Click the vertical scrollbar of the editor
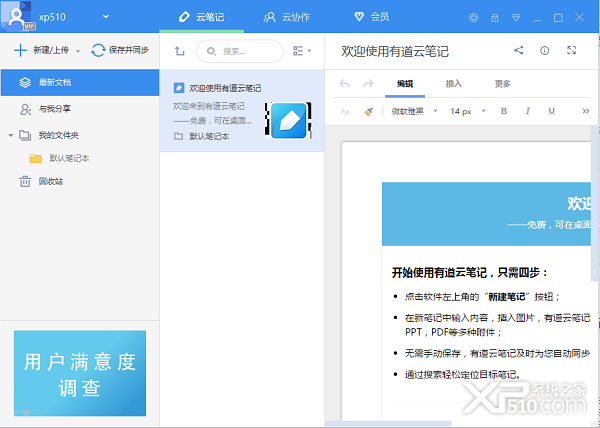The image size is (600, 428). [x=595, y=203]
